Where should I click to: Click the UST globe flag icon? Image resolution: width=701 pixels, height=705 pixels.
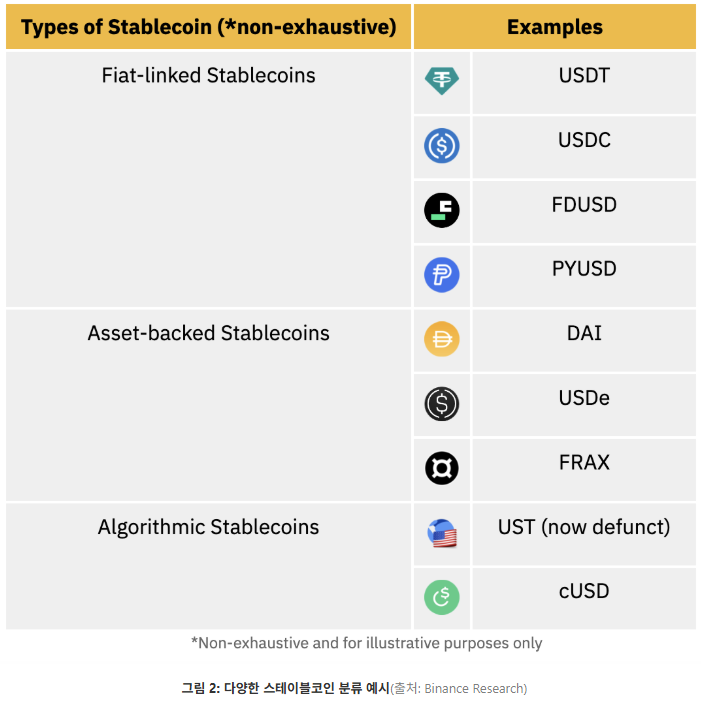(442, 533)
